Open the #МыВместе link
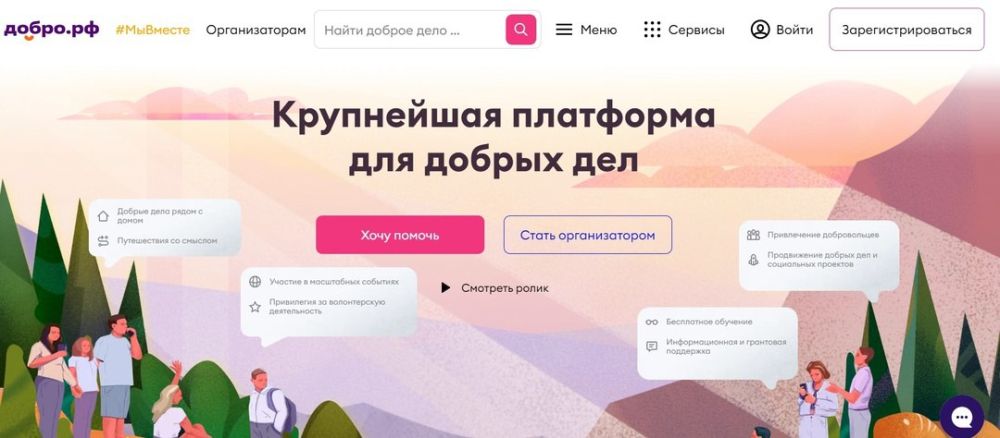The width and height of the screenshot is (1000, 438). coord(152,30)
